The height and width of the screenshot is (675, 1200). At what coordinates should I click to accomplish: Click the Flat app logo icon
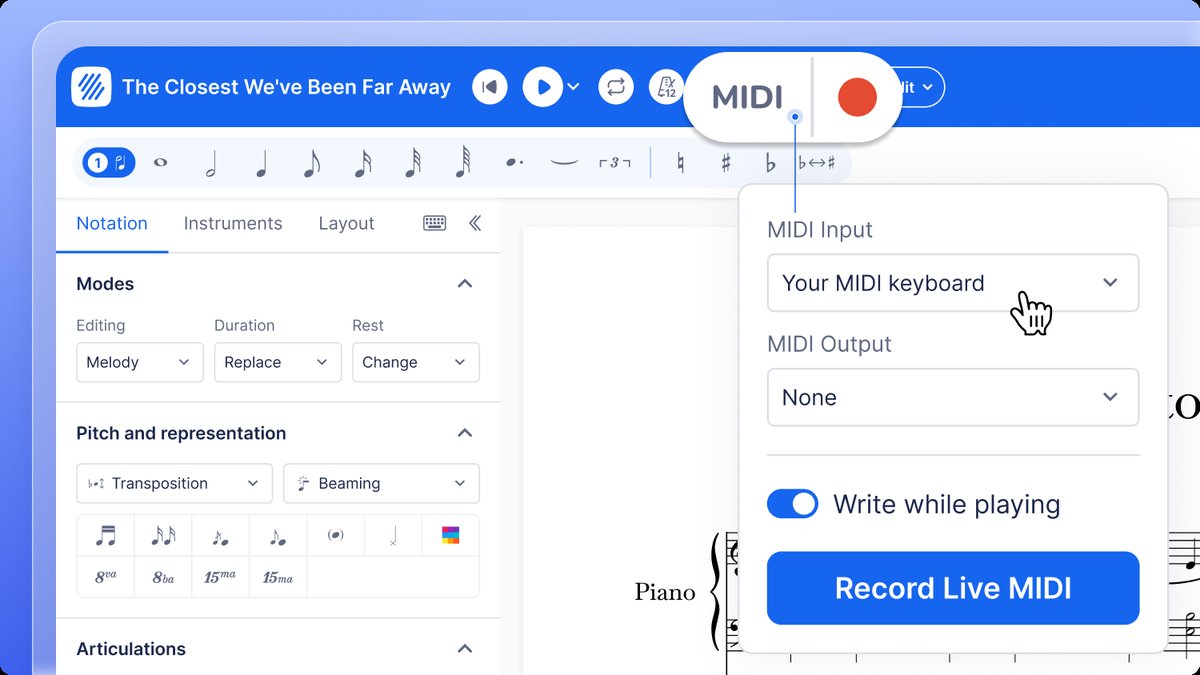91,87
